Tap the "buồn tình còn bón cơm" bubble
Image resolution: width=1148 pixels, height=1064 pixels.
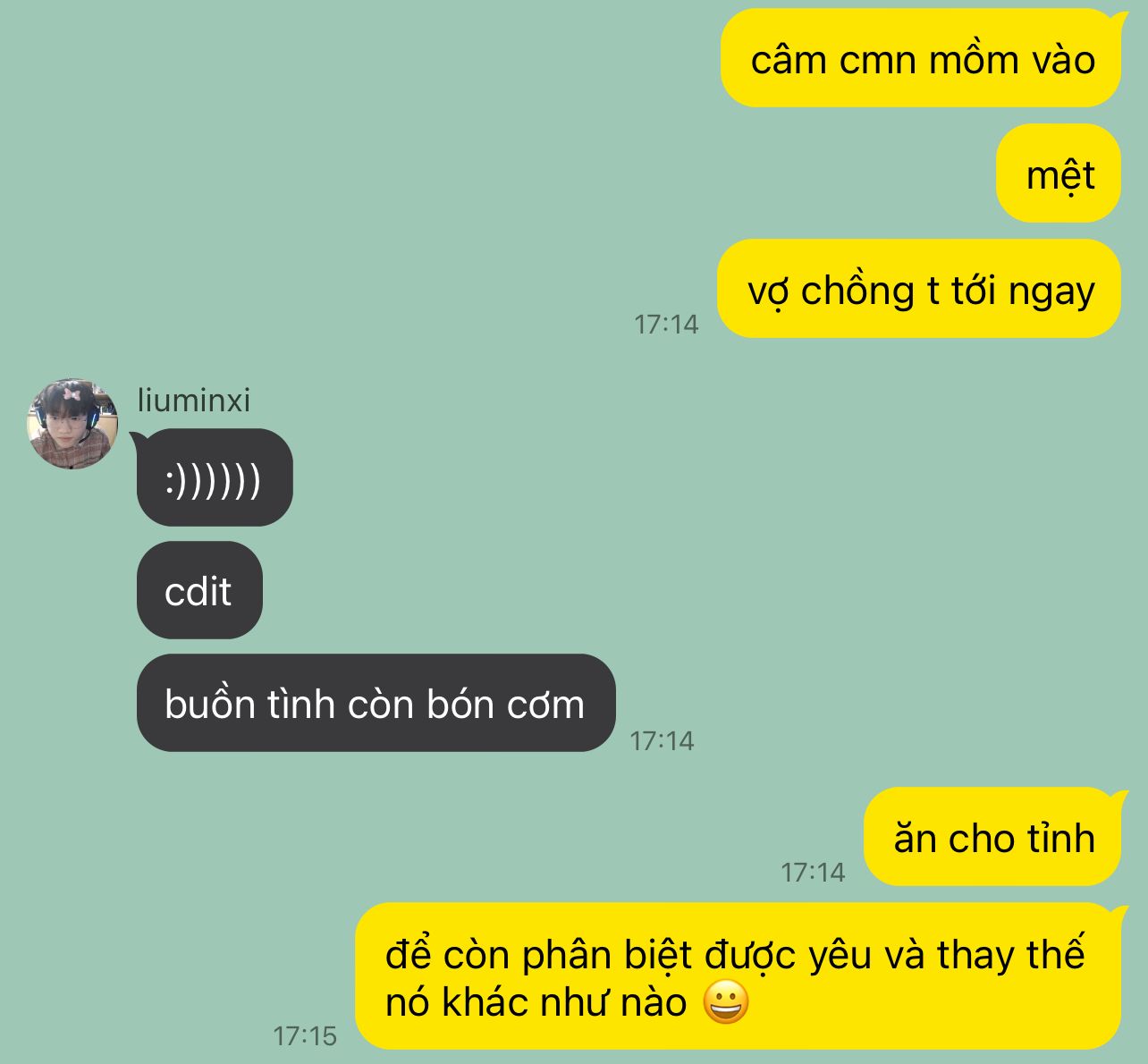point(376,703)
